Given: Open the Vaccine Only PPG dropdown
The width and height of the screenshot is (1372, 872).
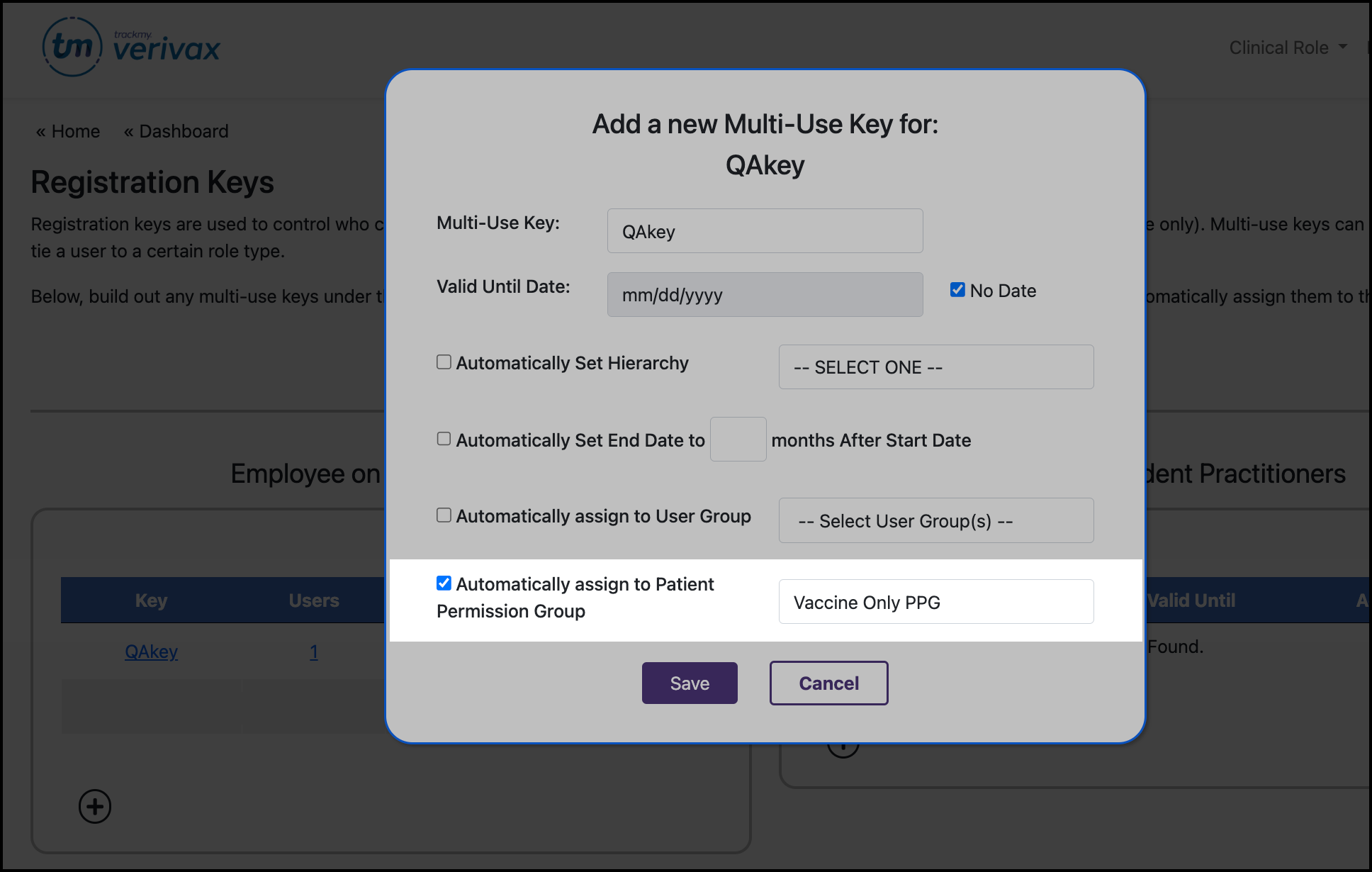Looking at the screenshot, I should click(x=935, y=601).
